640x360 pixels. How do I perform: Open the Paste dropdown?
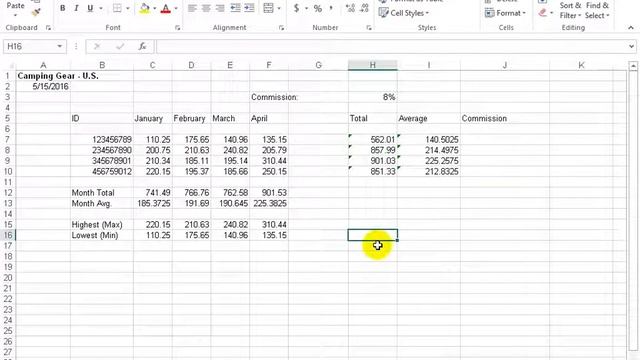click(16, 16)
